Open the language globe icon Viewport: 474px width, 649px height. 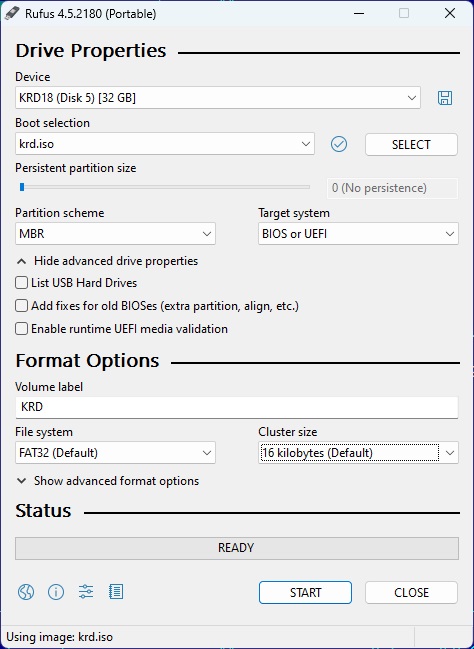[26, 592]
